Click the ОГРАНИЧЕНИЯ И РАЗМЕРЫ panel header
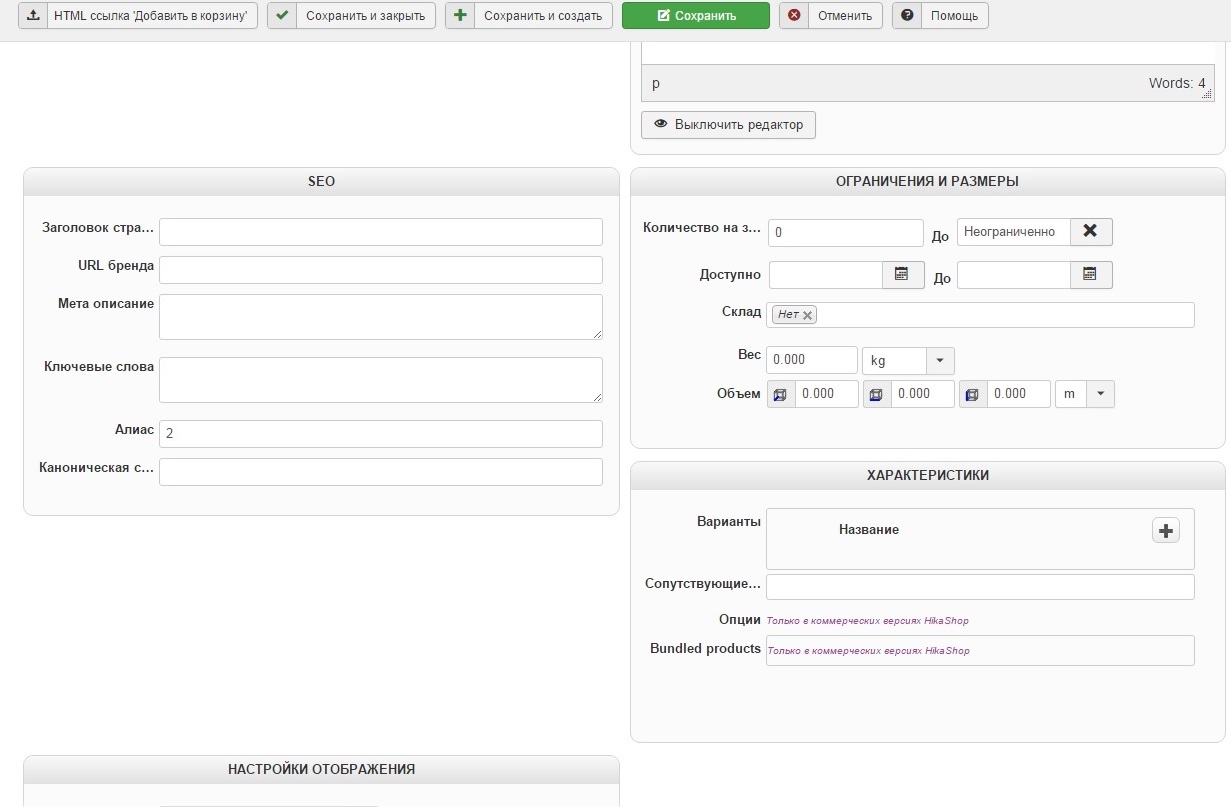1231x807 pixels. [928, 182]
